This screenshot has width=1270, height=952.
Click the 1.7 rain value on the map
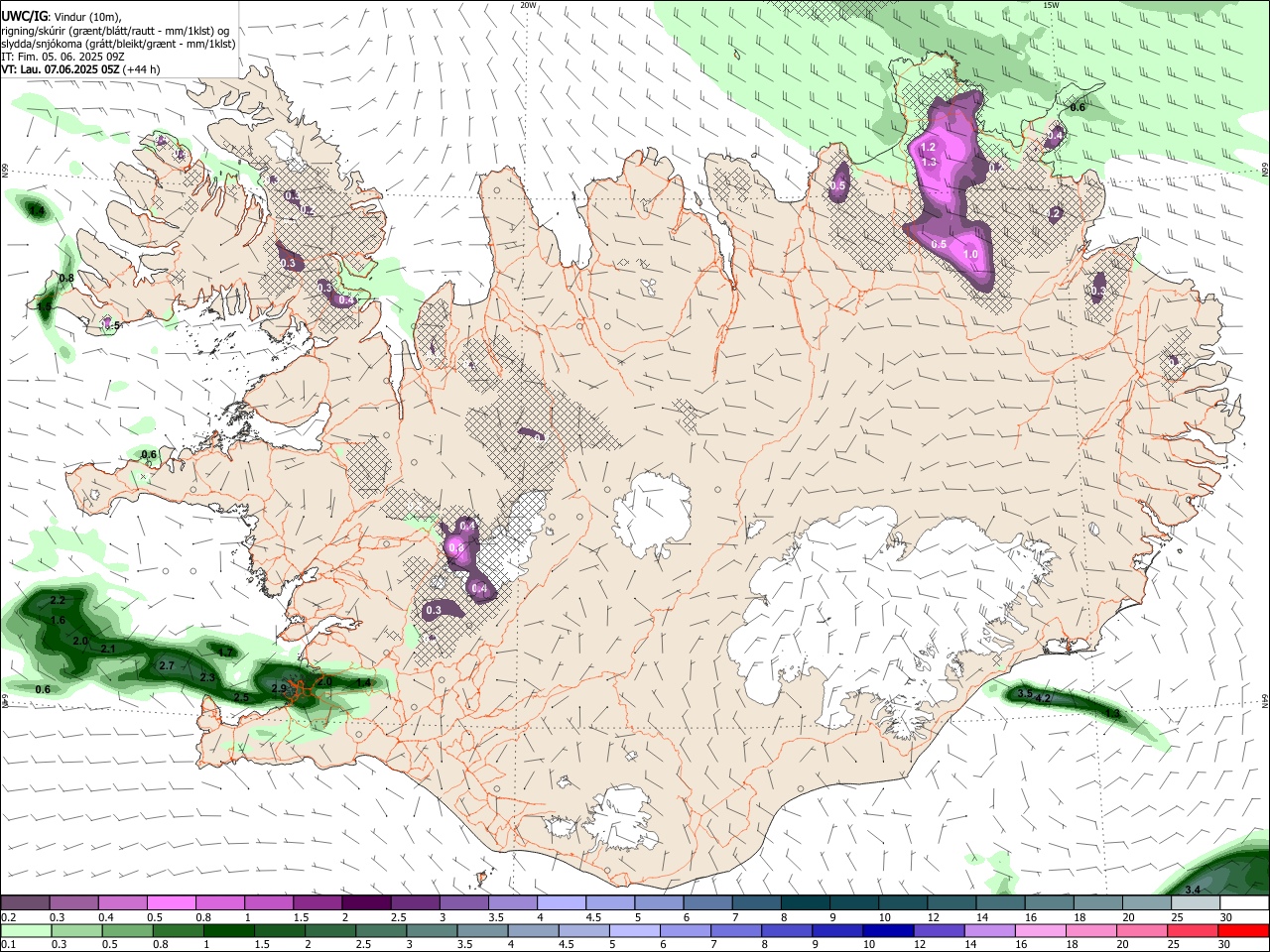point(226,652)
